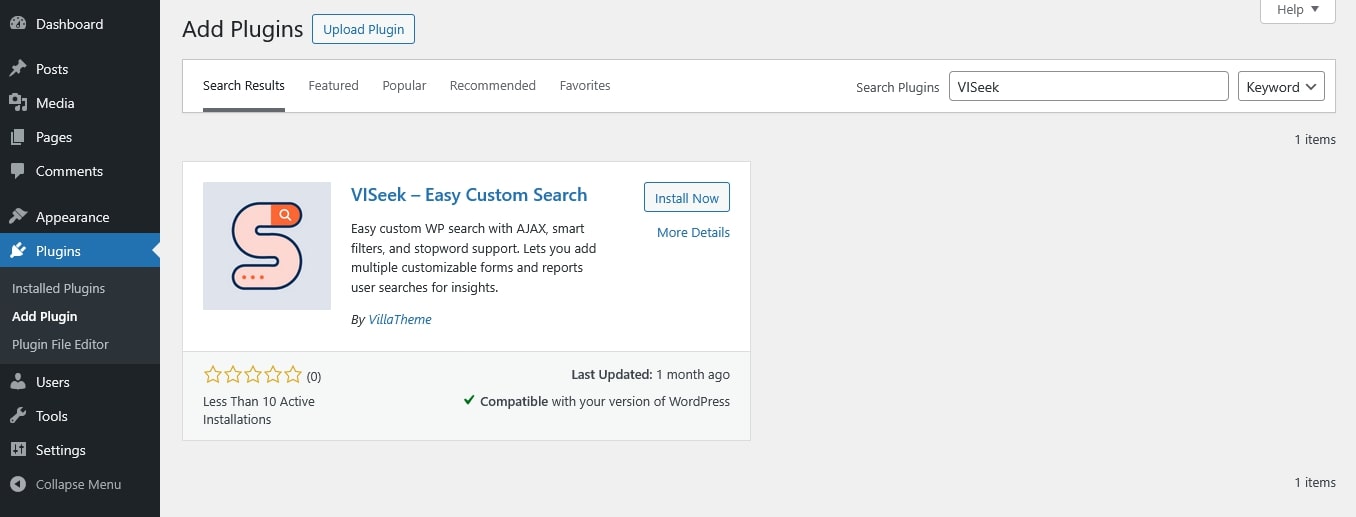Open More Details link for VISeek

[693, 232]
